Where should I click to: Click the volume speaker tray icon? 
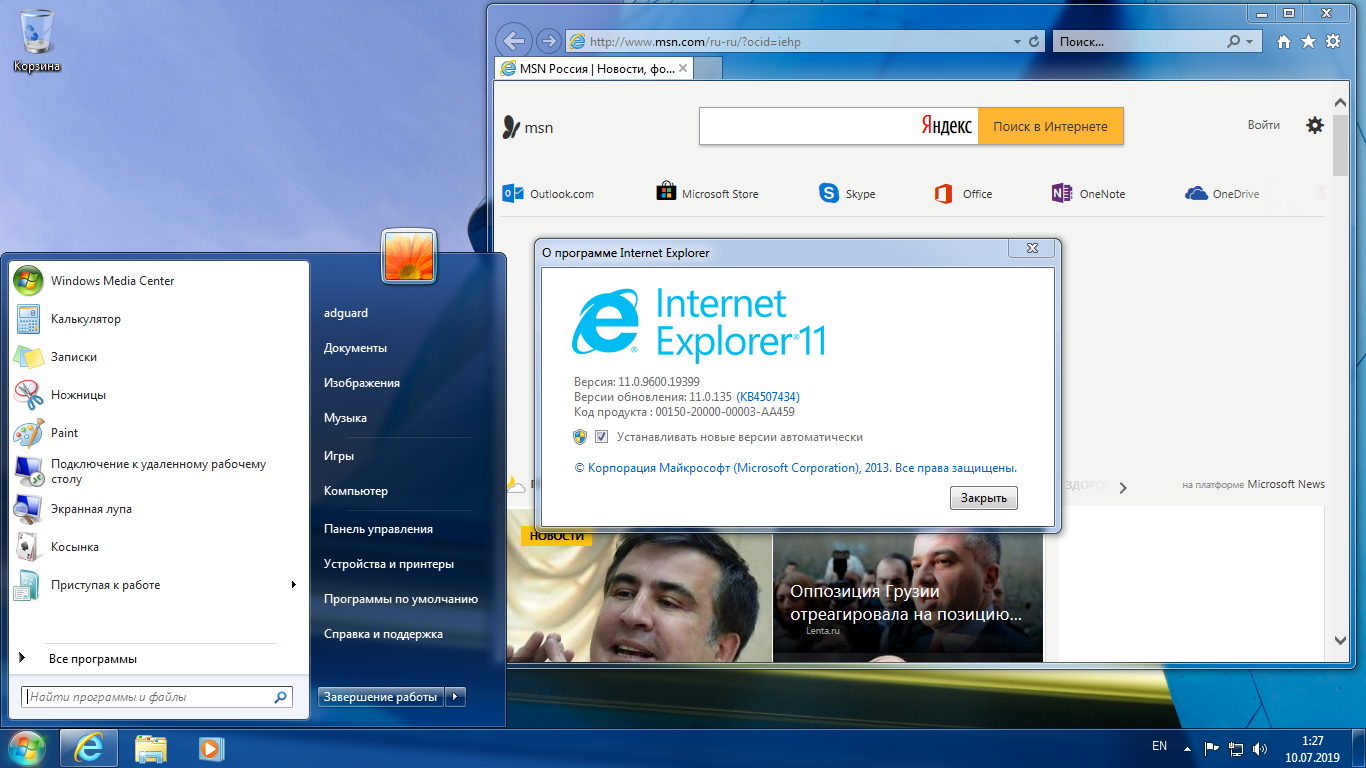point(1260,748)
